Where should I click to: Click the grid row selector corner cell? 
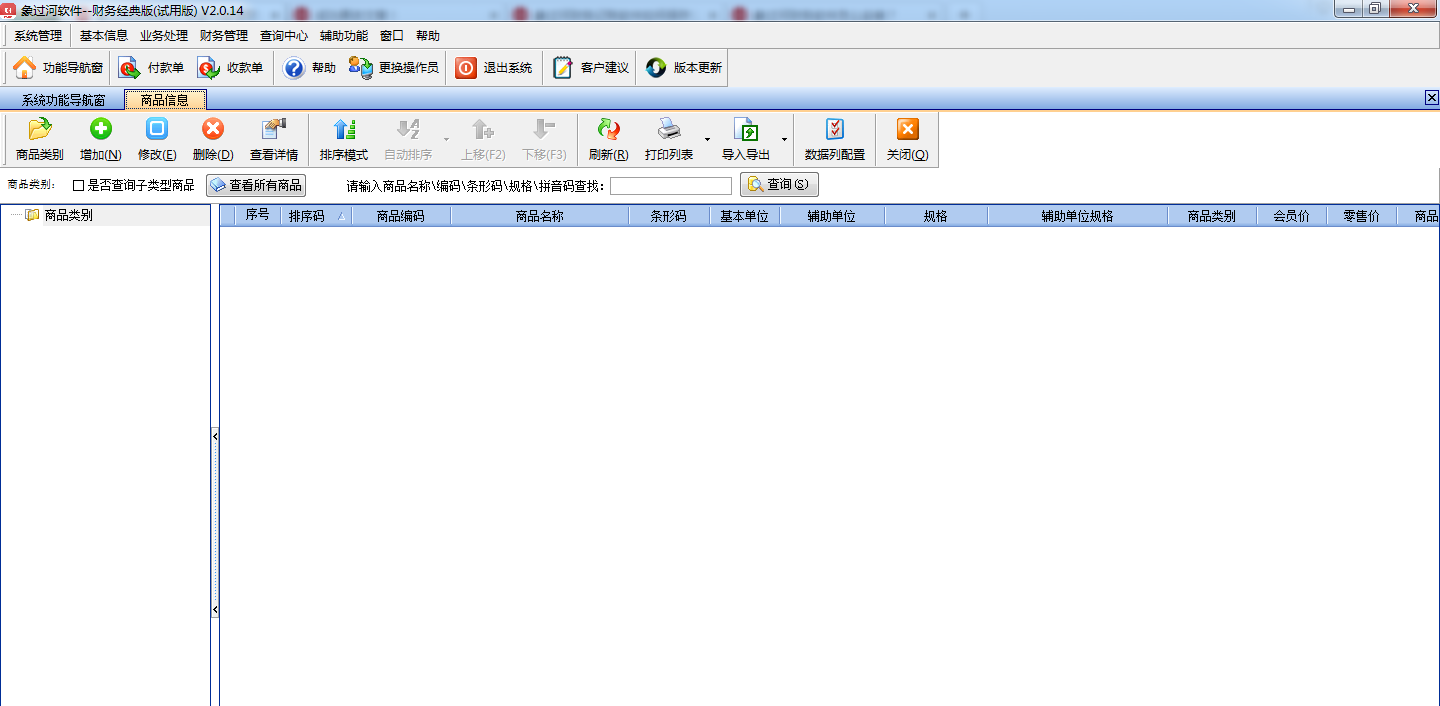[x=229, y=216]
